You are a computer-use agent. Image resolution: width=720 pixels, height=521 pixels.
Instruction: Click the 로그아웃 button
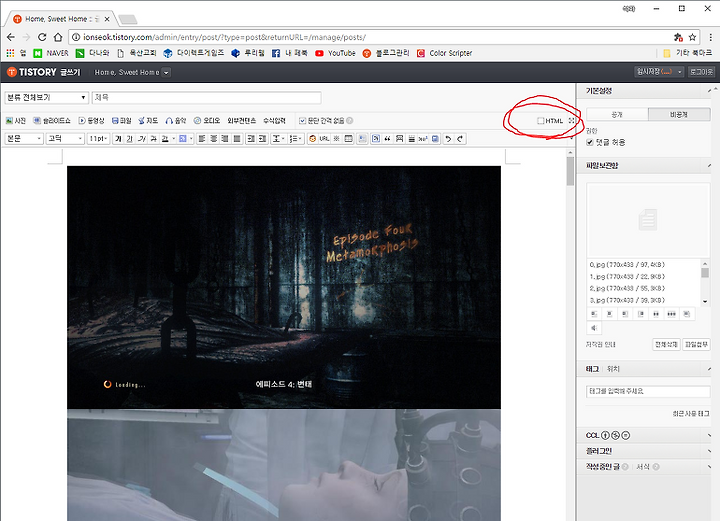pos(702,72)
